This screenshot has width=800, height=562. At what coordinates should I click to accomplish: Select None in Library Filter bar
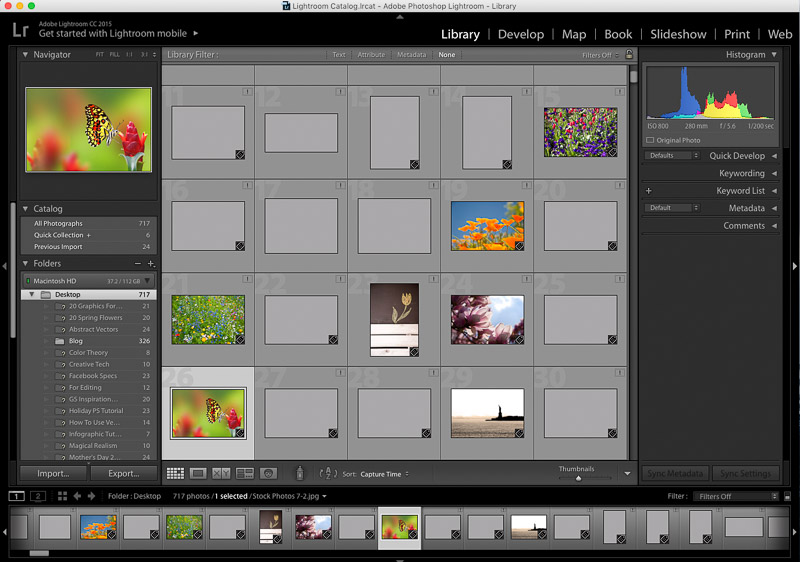tap(446, 55)
